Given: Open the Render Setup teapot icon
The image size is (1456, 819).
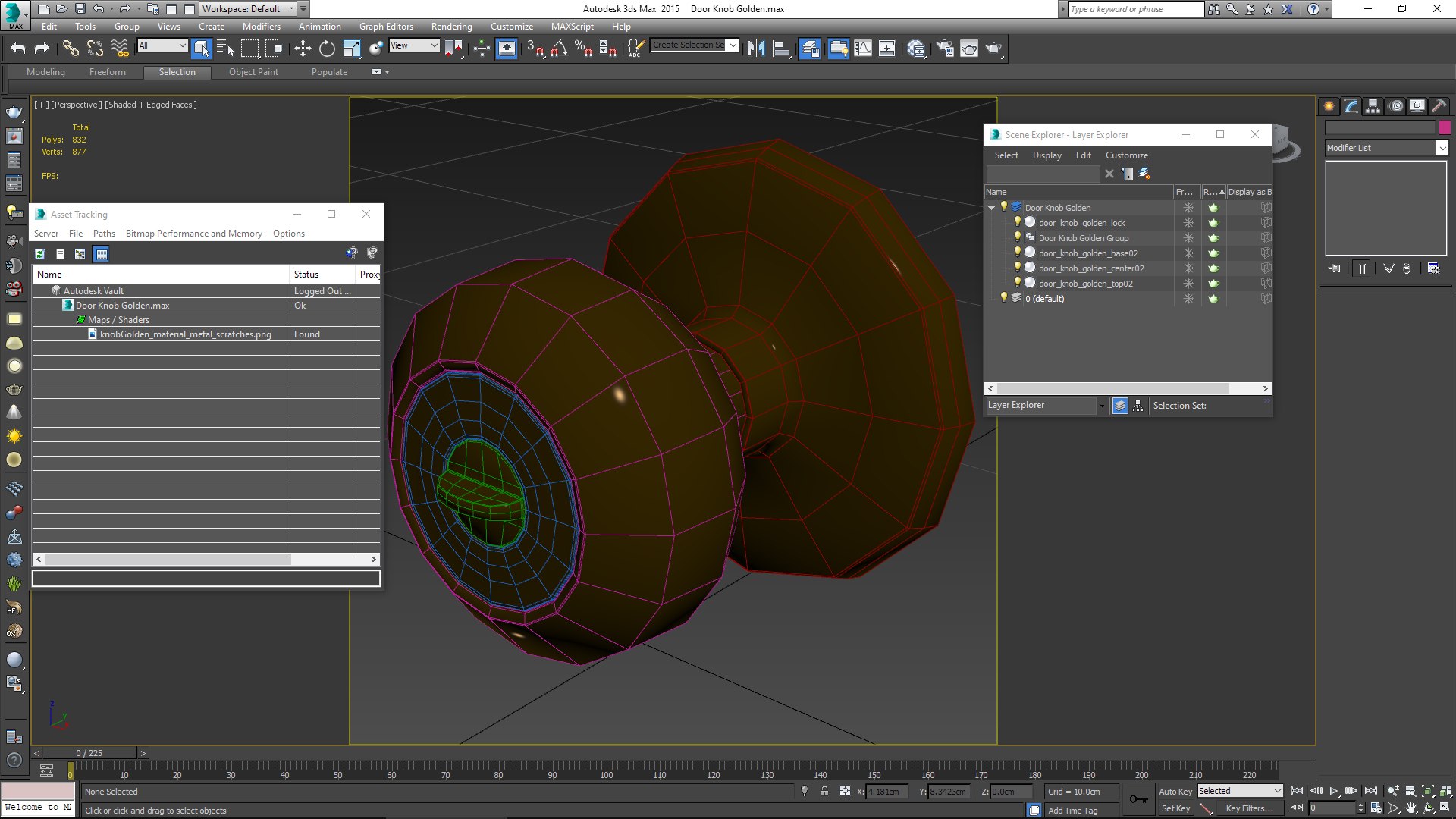Looking at the screenshot, I should click(x=944, y=49).
